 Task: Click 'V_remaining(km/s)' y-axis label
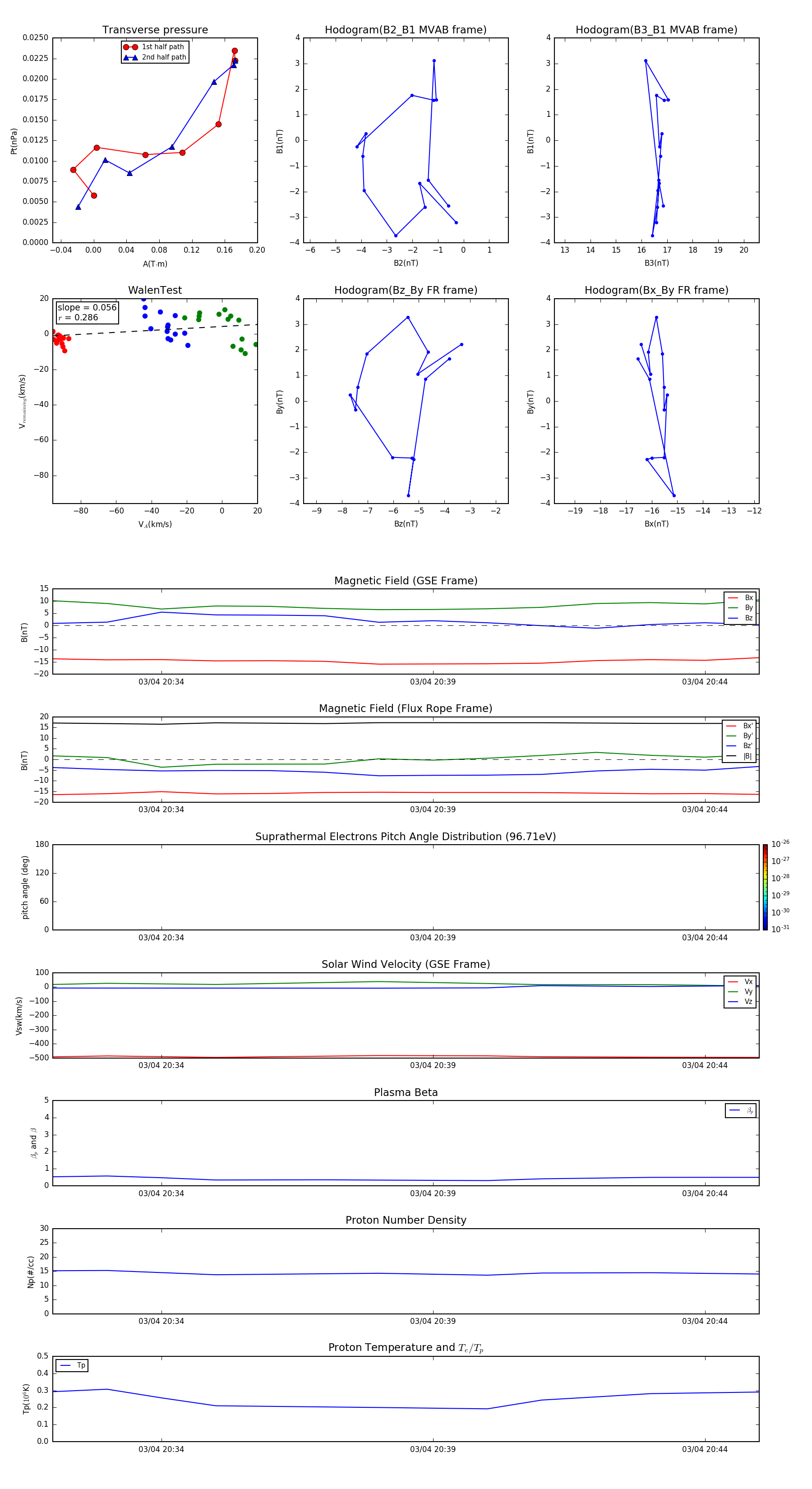pos(23,401)
